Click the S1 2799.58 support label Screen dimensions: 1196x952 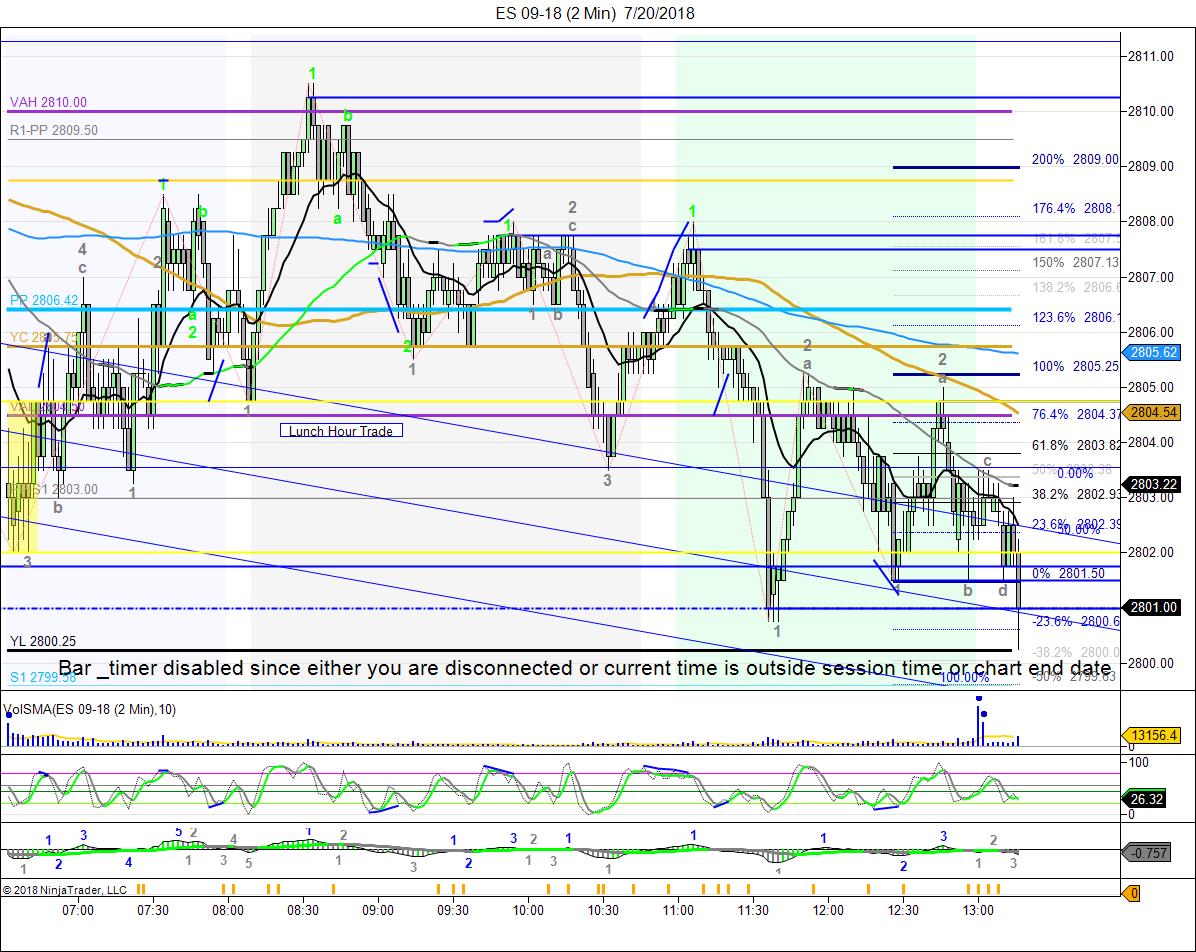coord(43,677)
